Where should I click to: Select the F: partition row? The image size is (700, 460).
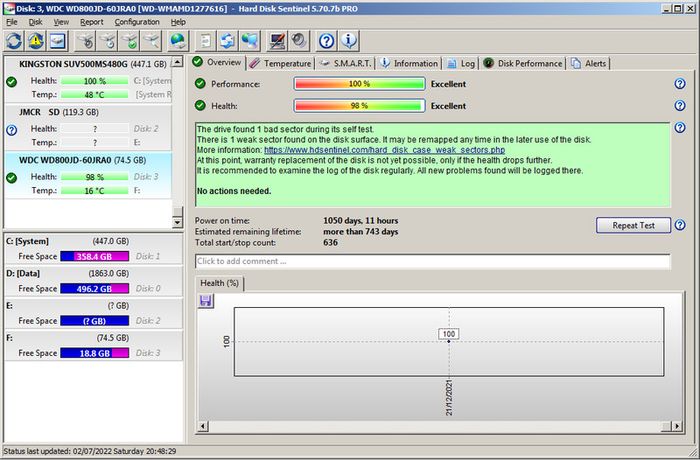pyautogui.click(x=93, y=345)
